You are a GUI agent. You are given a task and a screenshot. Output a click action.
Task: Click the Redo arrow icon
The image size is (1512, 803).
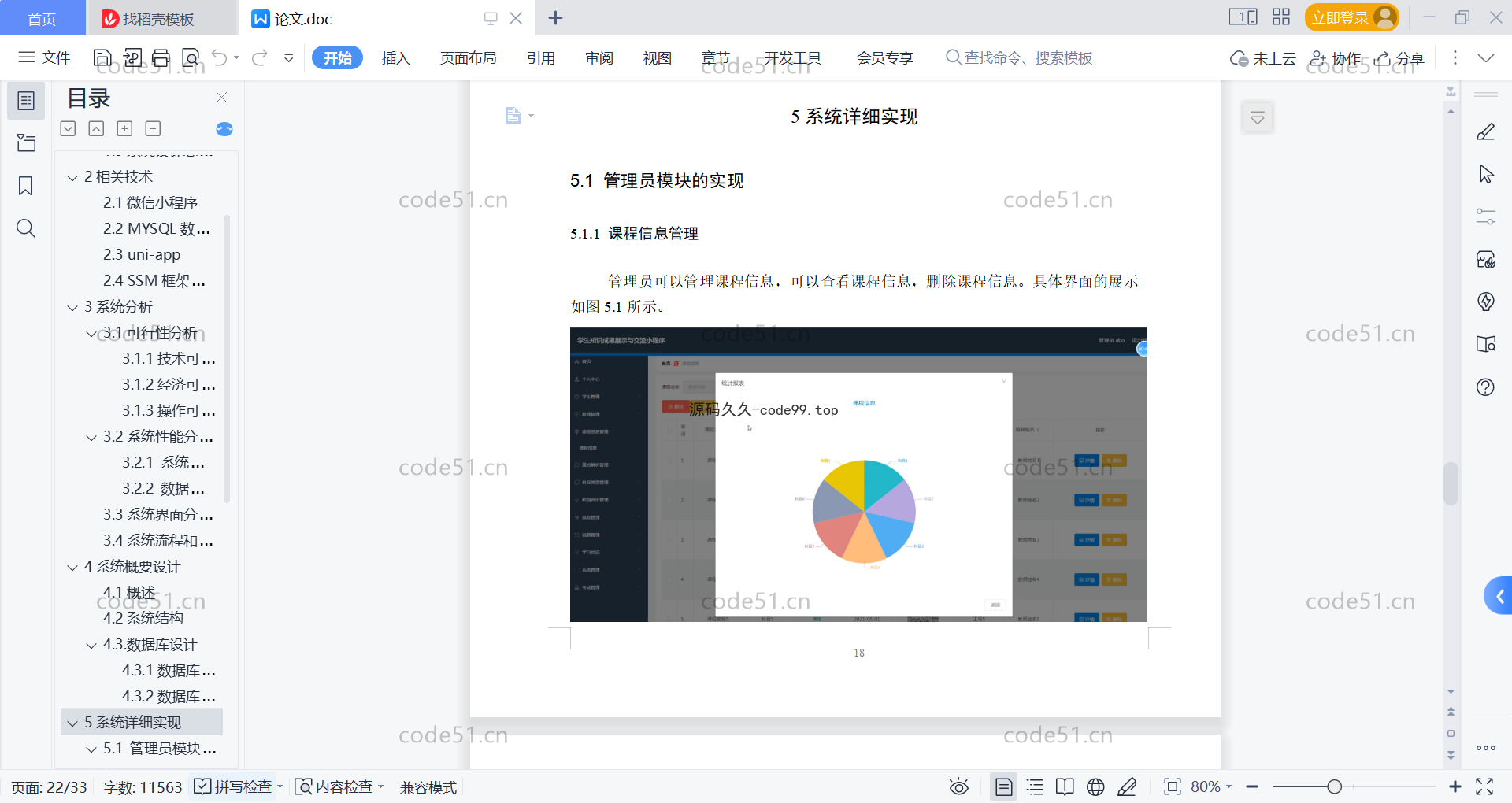click(260, 57)
